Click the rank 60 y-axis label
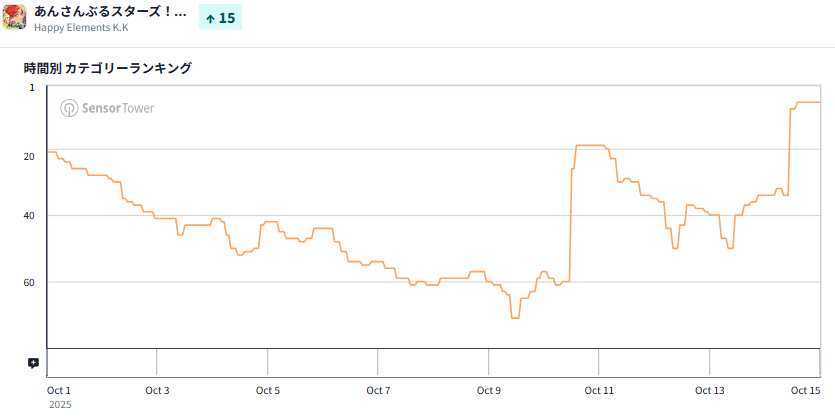The width and height of the screenshot is (835, 419). pyautogui.click(x=29, y=282)
